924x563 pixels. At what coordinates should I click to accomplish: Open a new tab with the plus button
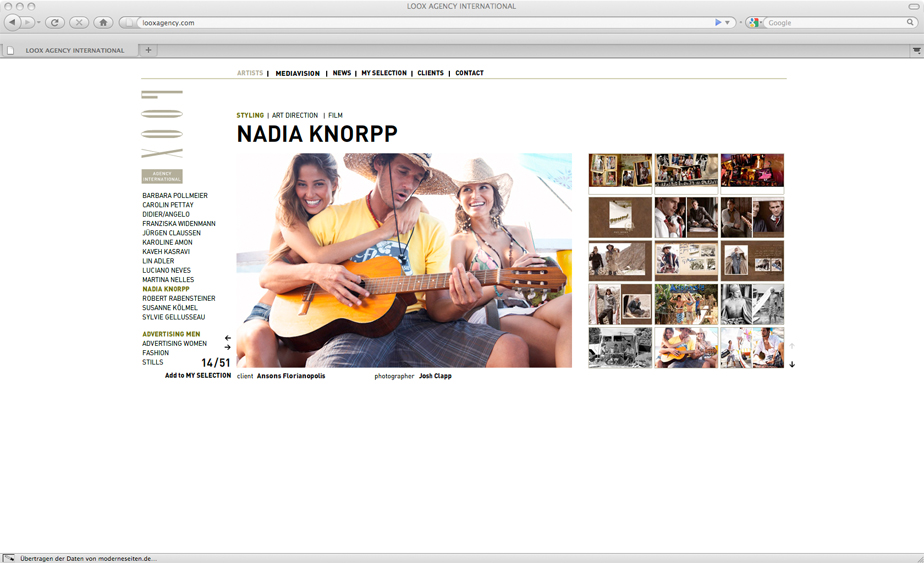click(148, 50)
